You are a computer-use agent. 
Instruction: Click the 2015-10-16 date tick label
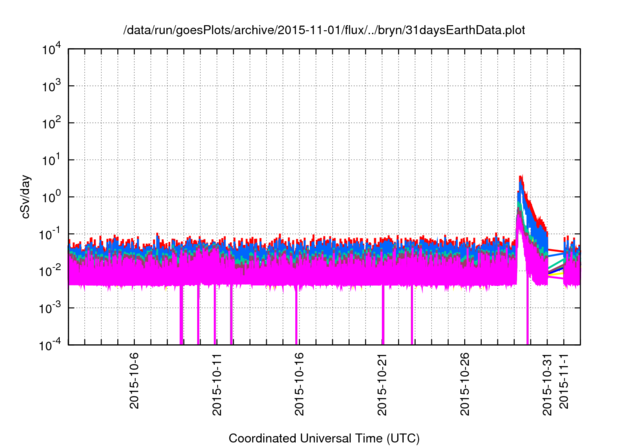tap(299, 384)
